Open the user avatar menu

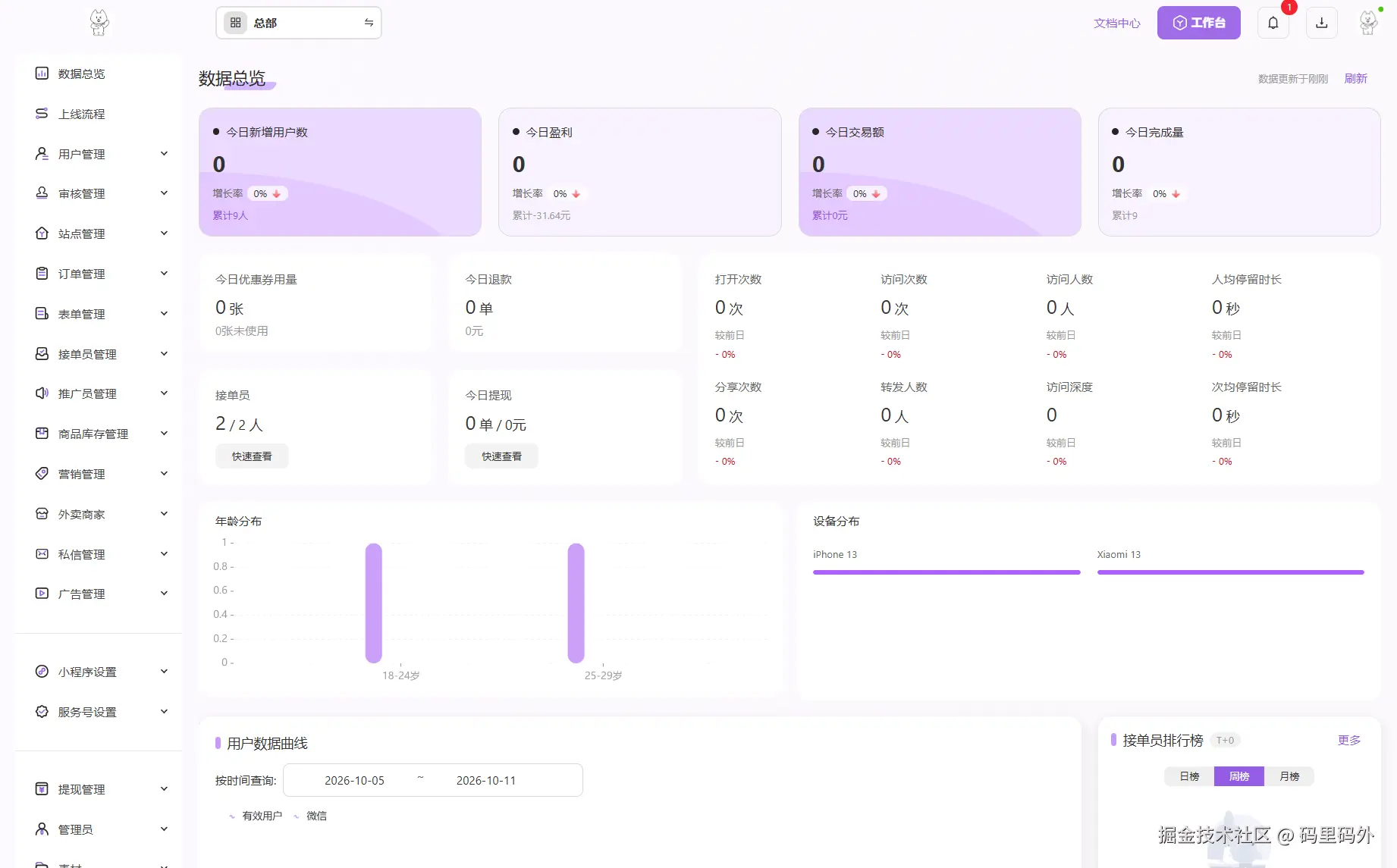[1368, 23]
